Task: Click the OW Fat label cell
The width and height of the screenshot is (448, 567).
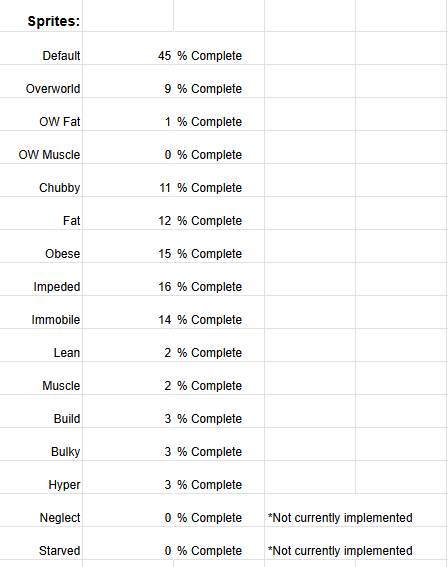Action: [x=41, y=114]
